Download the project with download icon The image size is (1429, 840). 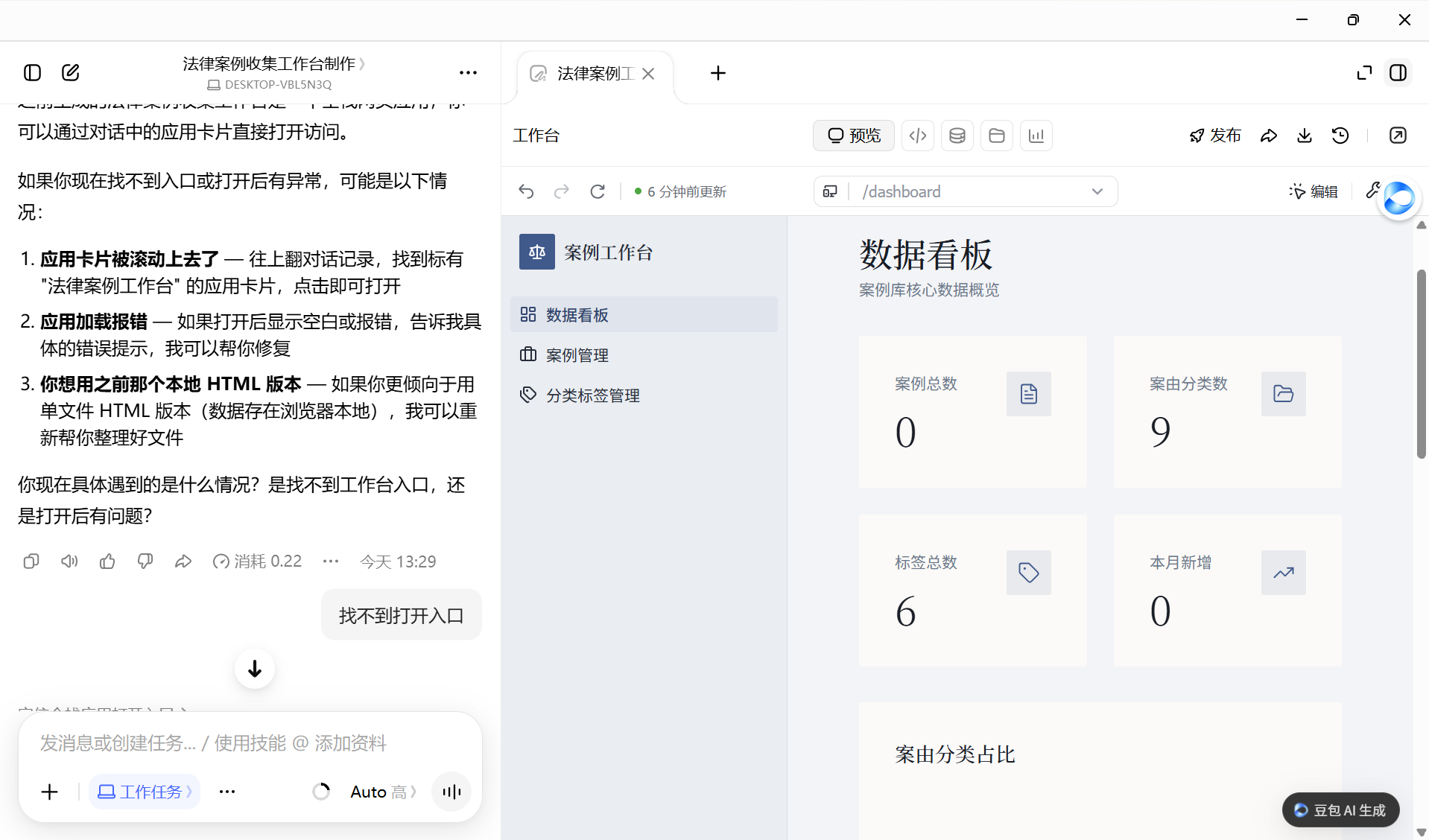pyautogui.click(x=1305, y=136)
